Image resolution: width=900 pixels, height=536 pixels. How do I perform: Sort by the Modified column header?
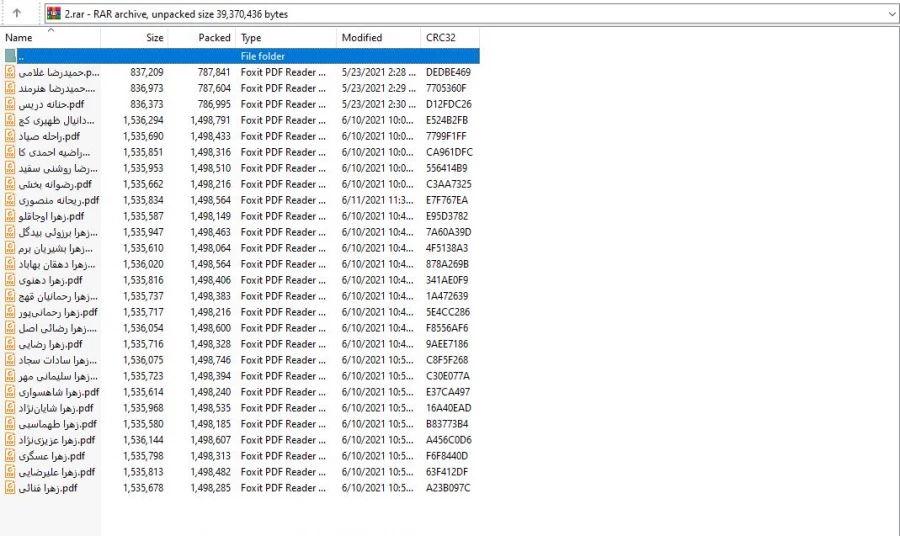point(361,38)
